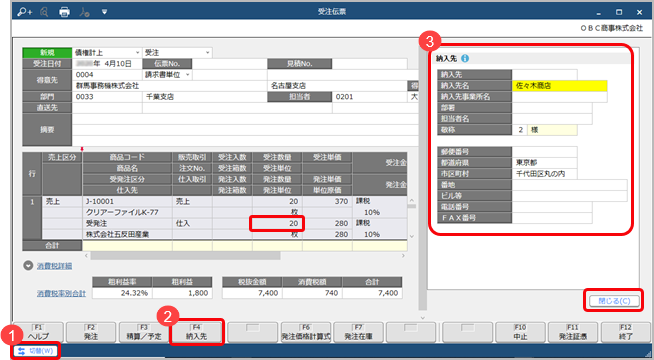Click the F3 精算／予定 function key
This screenshot has height=360, width=654.
pos(144,332)
